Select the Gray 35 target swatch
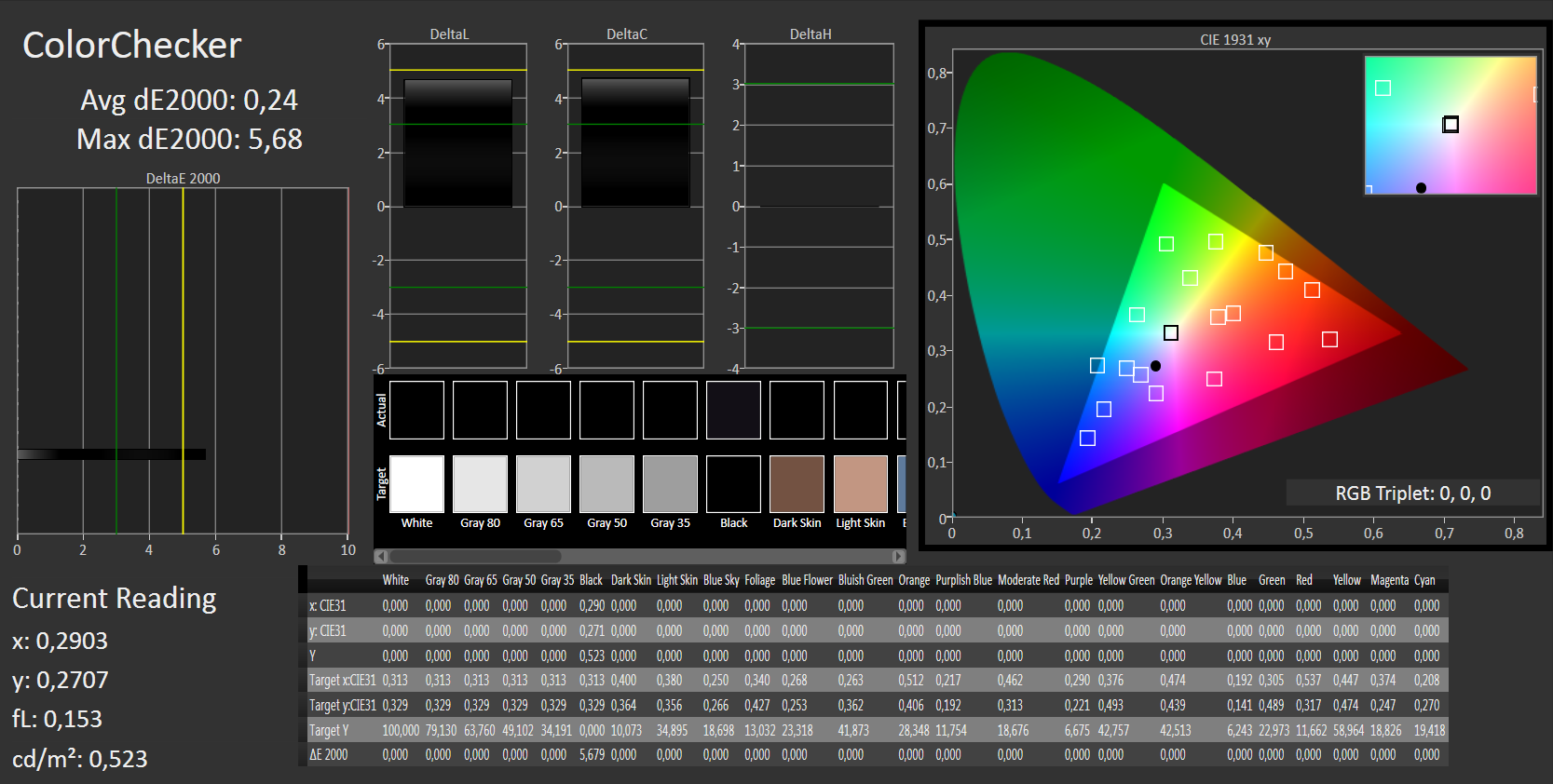1553x784 pixels. pyautogui.click(x=670, y=484)
